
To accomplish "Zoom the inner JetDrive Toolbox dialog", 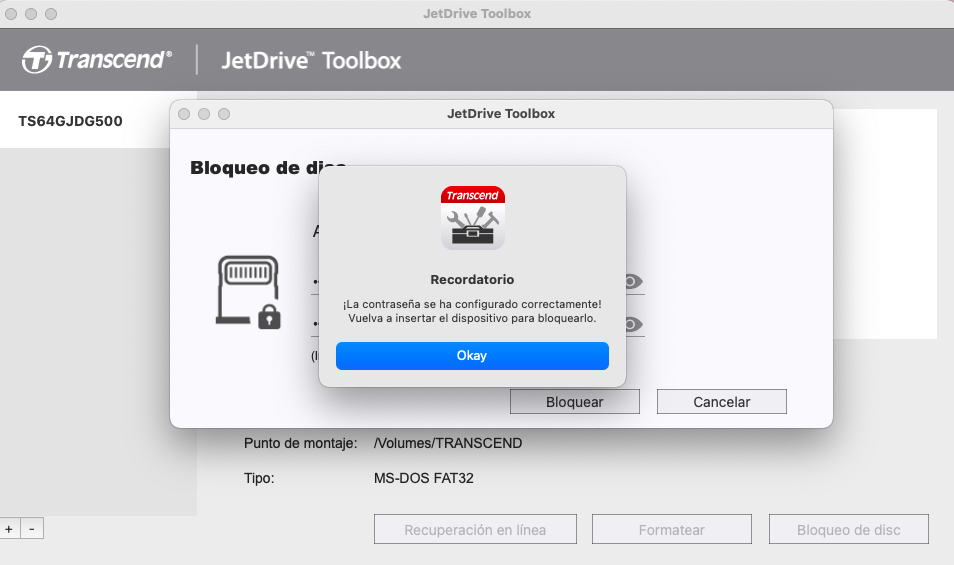I will click(225, 114).
